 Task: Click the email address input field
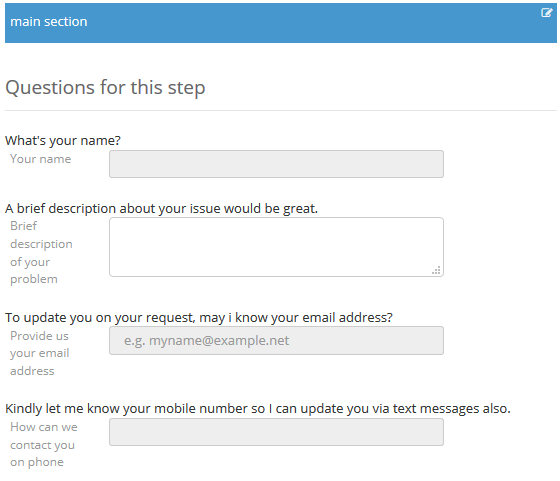276,340
